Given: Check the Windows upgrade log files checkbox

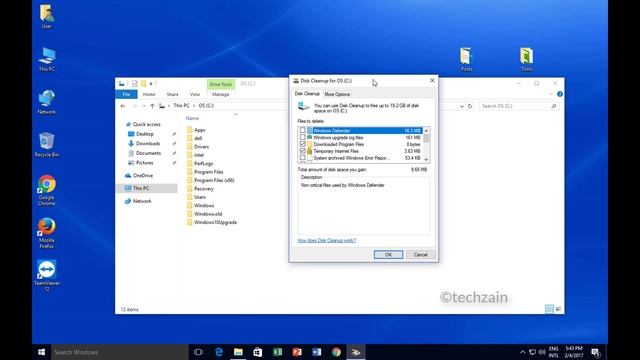Looking at the screenshot, I should (302, 137).
